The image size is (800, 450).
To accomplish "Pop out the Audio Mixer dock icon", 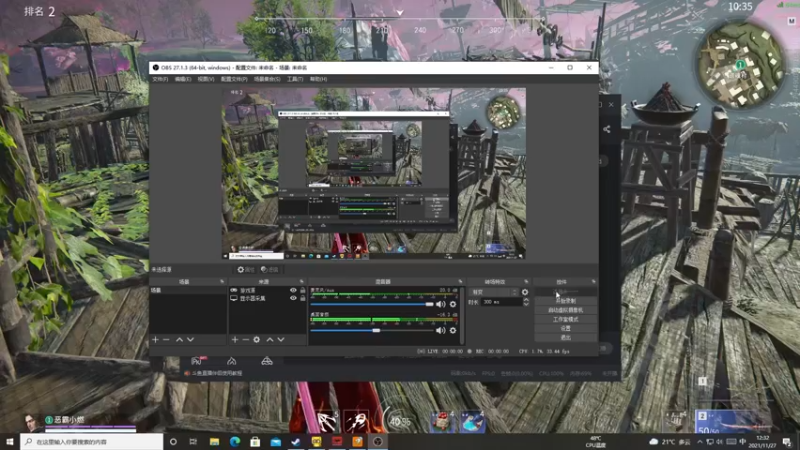I will [x=460, y=282].
